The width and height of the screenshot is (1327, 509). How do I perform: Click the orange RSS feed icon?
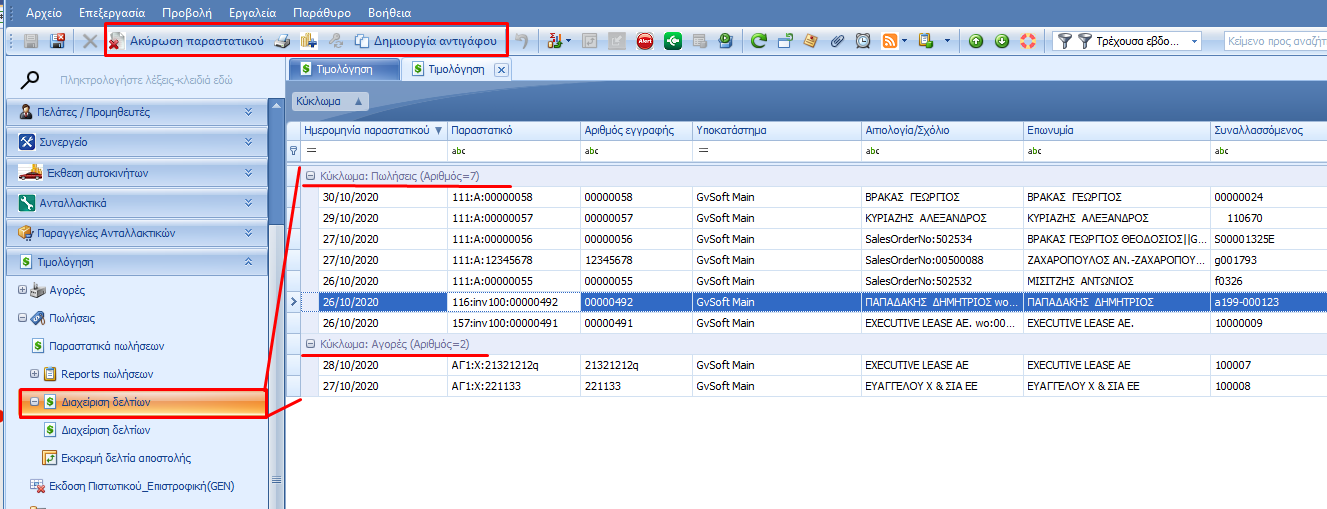click(x=889, y=41)
